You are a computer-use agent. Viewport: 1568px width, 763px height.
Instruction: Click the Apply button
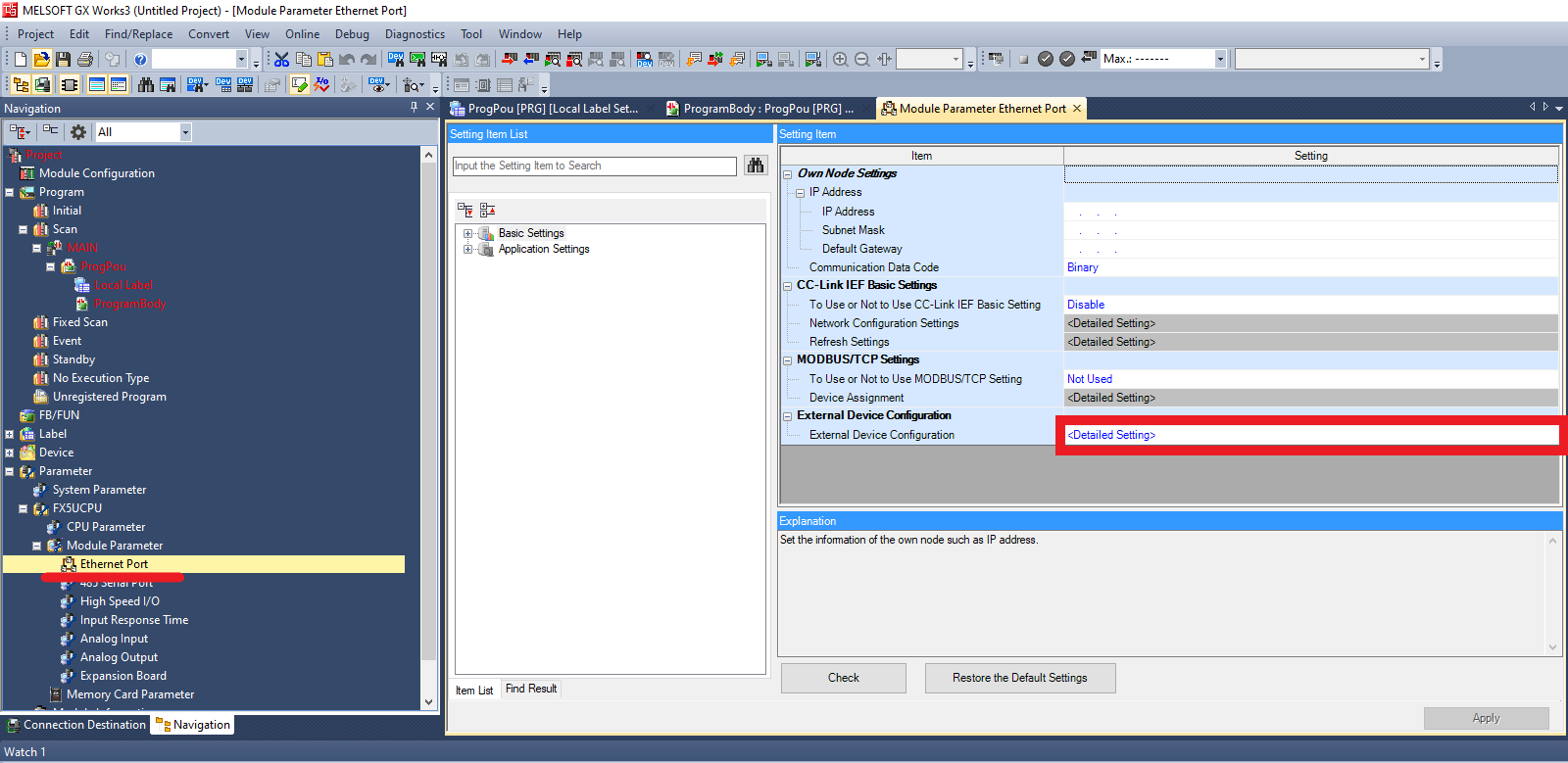point(1486,718)
